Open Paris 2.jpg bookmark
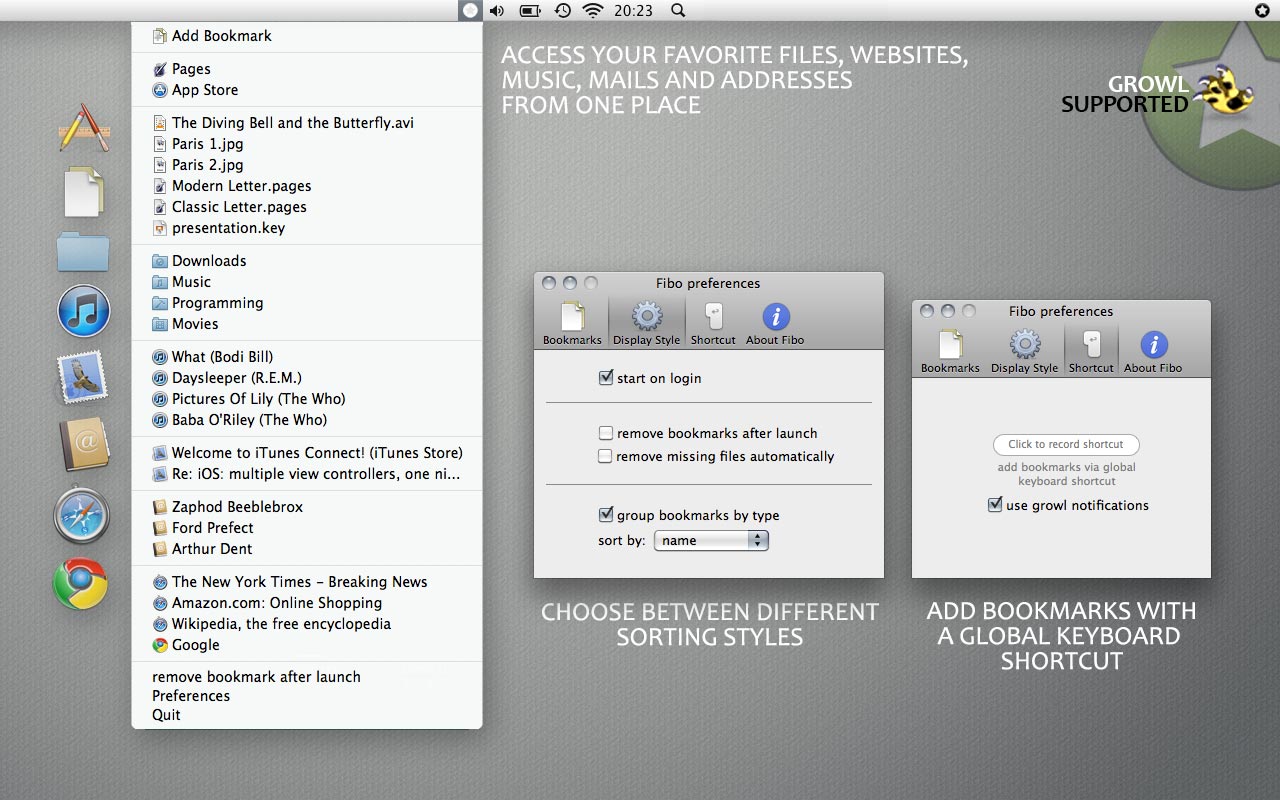 (x=307, y=165)
